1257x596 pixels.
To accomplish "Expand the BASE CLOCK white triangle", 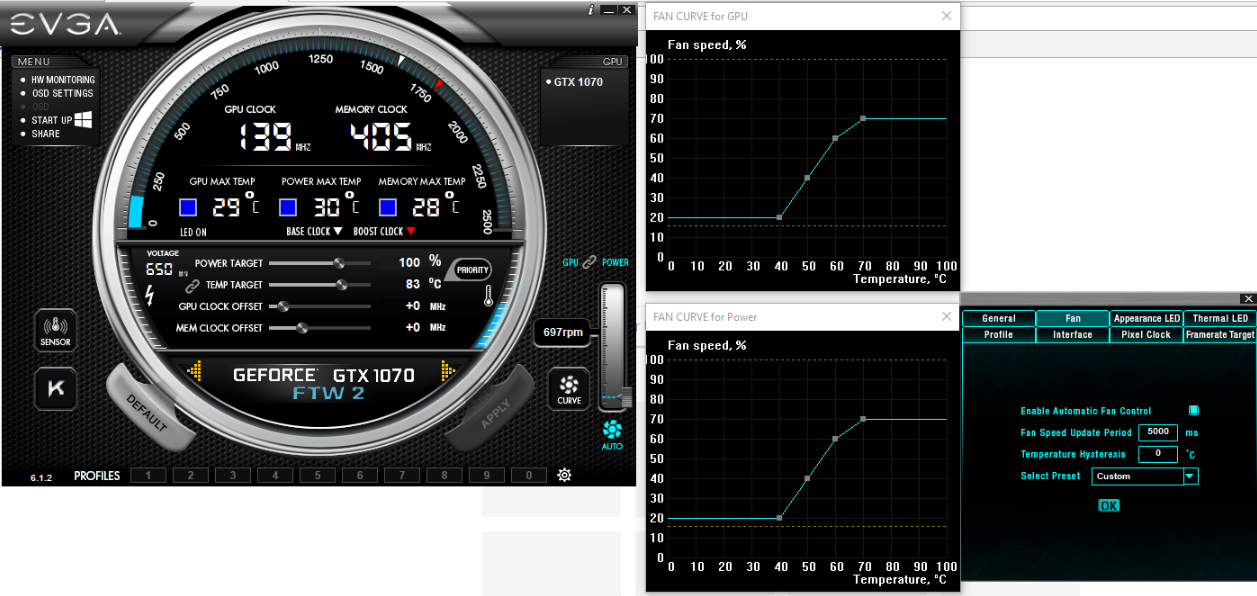I will pyautogui.click(x=338, y=231).
